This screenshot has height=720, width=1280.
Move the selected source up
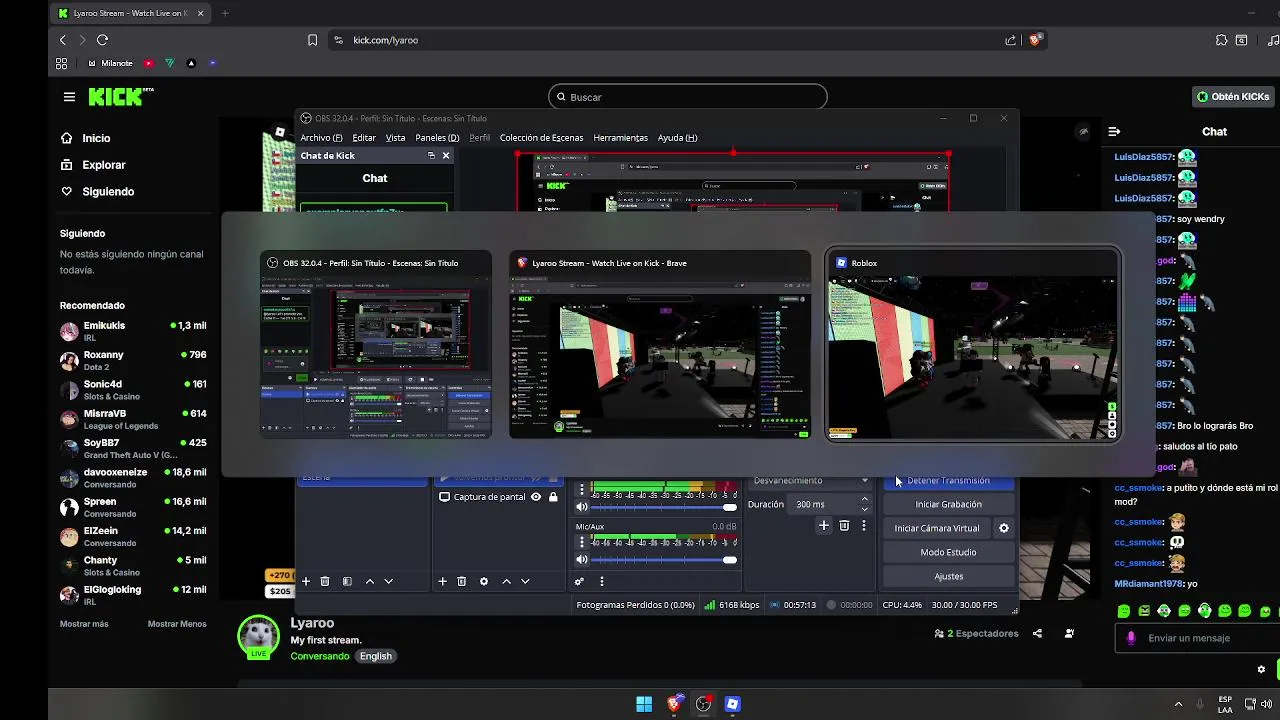(x=506, y=581)
